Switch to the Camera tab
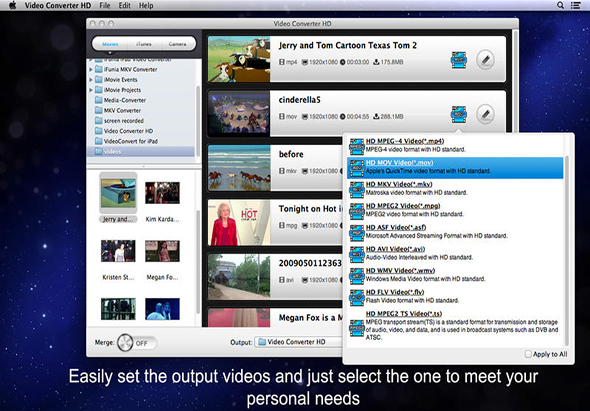 tap(177, 44)
